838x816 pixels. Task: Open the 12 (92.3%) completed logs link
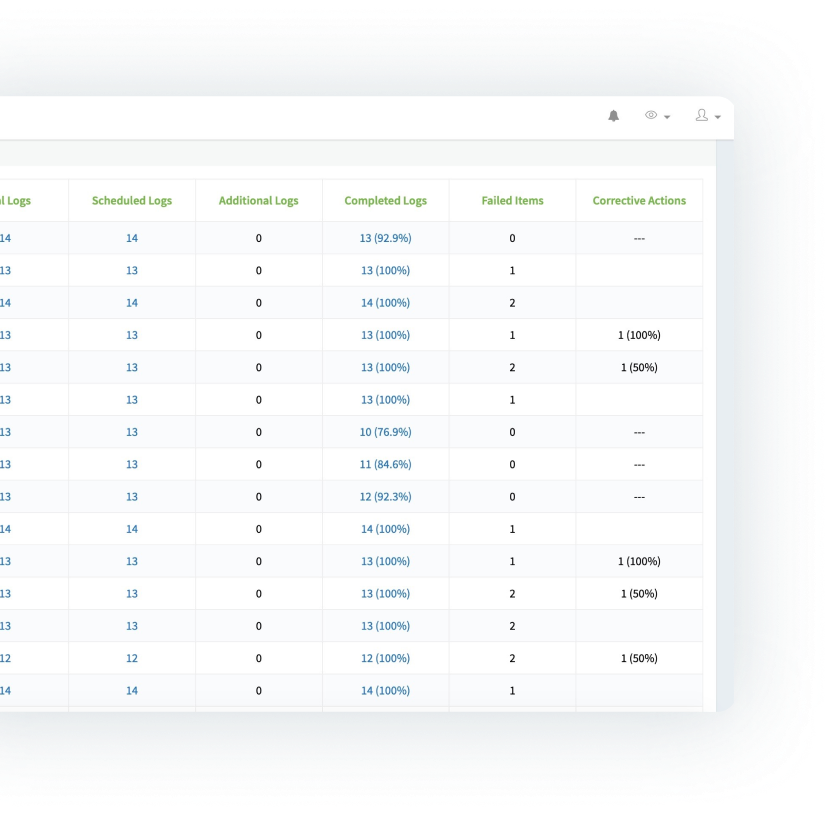[385, 497]
